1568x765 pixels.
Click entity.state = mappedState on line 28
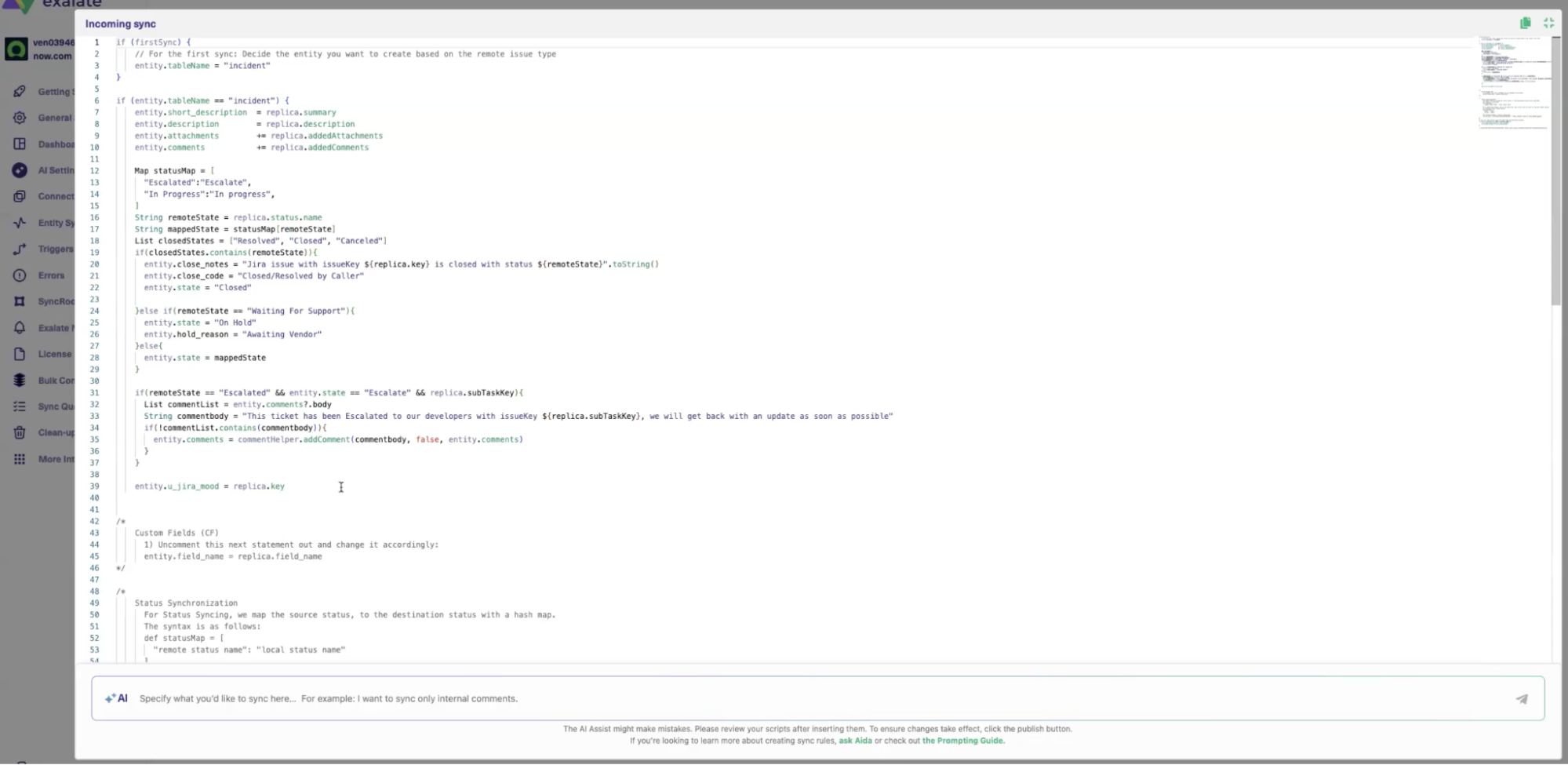tap(205, 358)
